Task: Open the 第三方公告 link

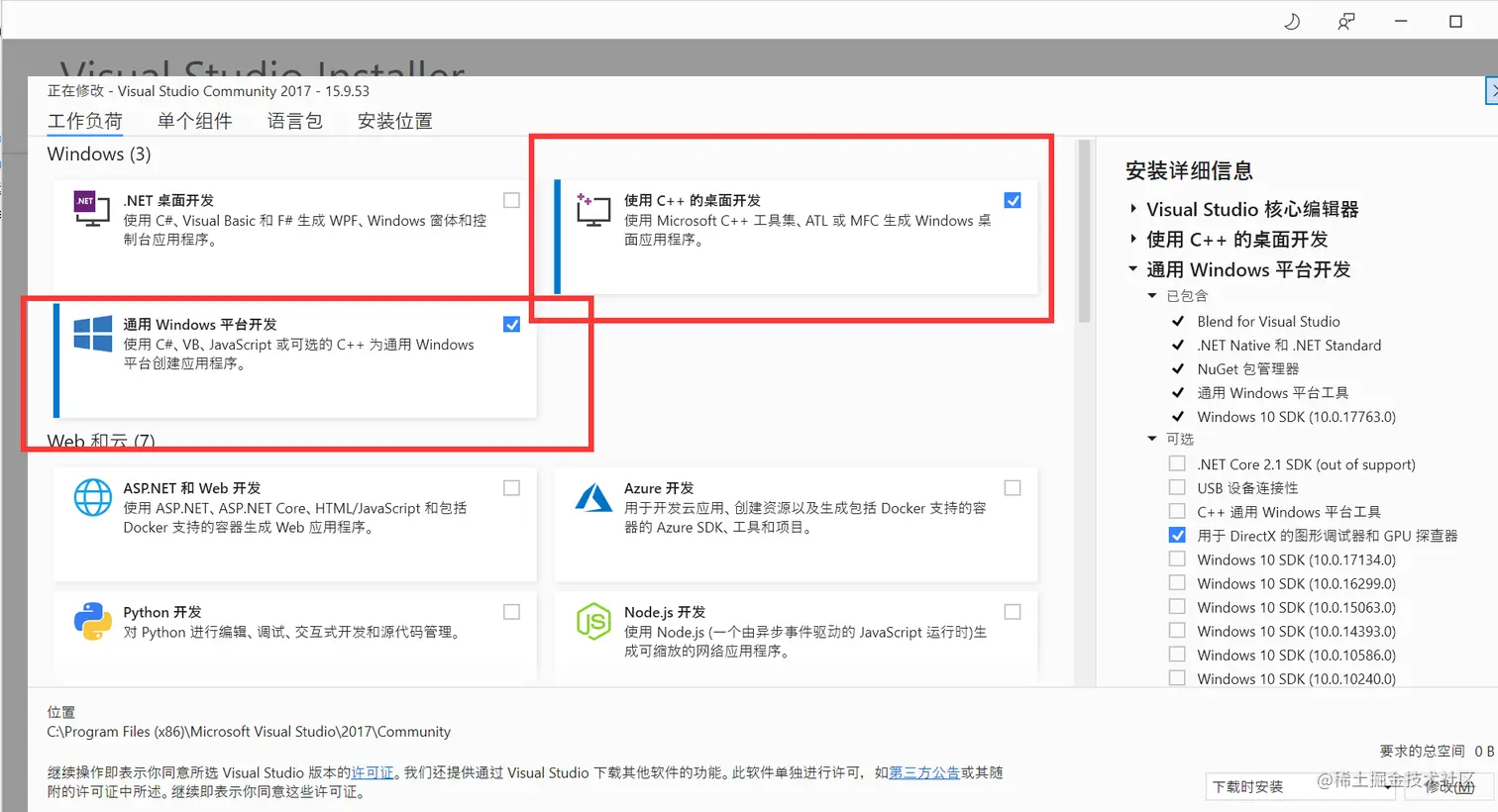Action: 923,772
